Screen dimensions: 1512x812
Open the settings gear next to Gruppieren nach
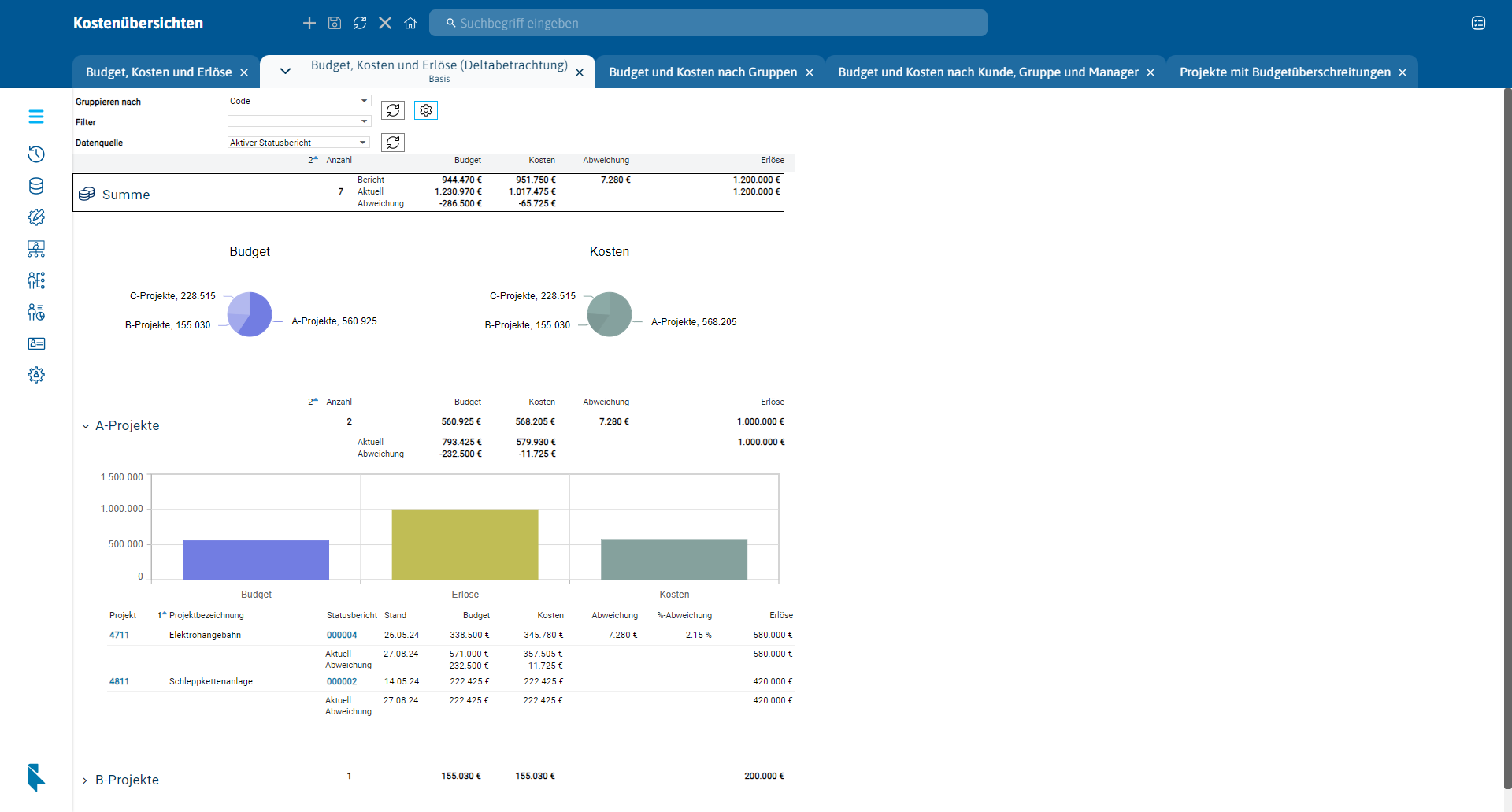click(426, 110)
